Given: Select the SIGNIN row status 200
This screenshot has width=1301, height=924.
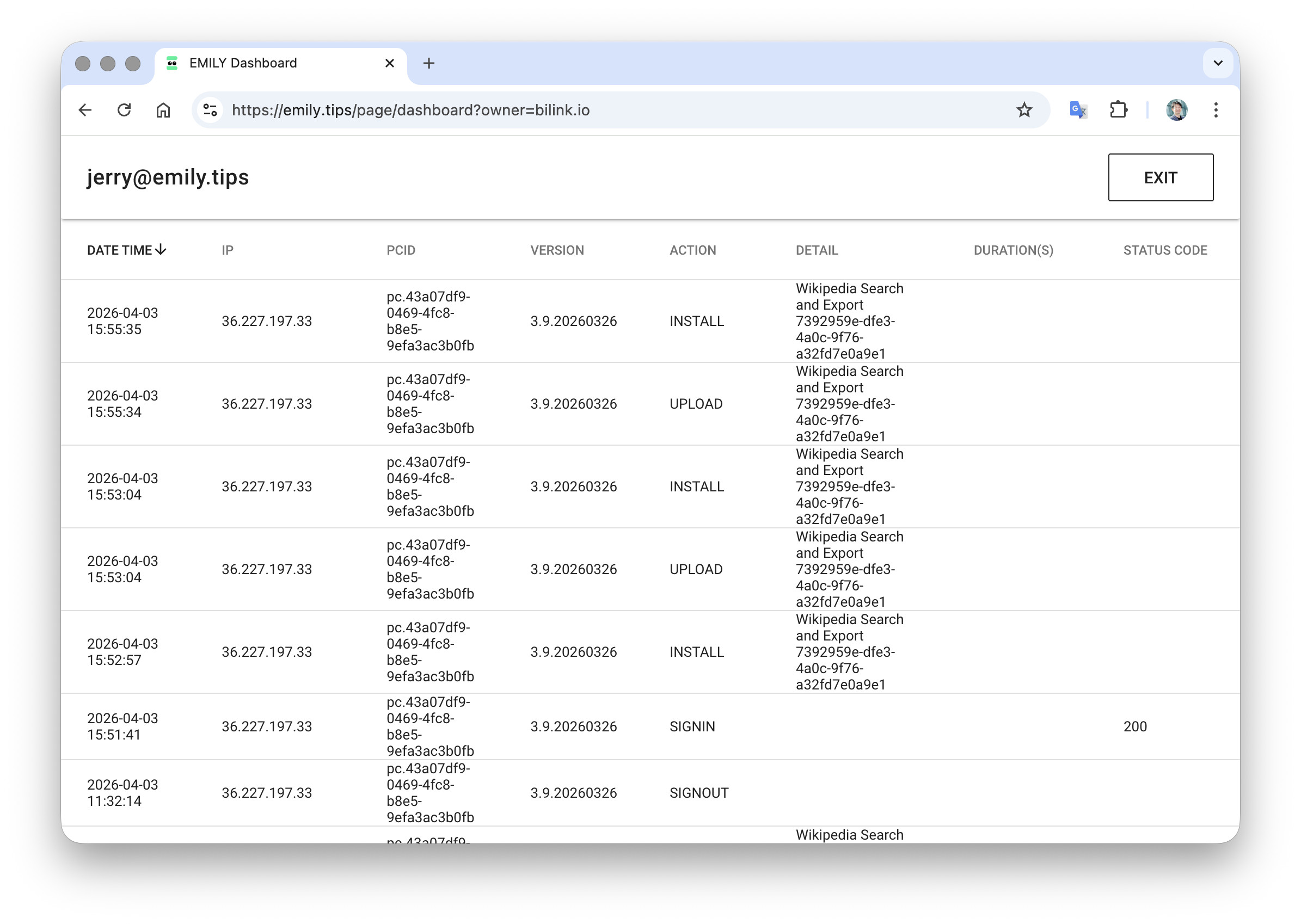Looking at the screenshot, I should pos(1135,726).
